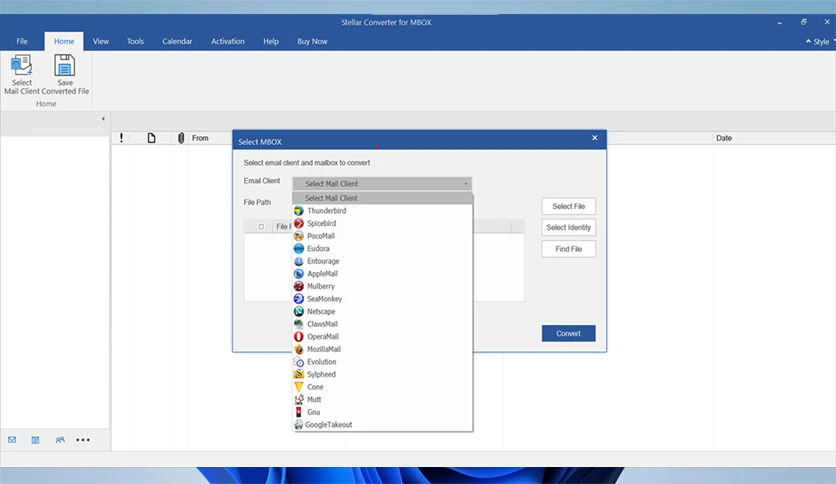Screen dimensions: 836x484
Task: Switch to the Home ribbon tab
Action: pos(64,41)
